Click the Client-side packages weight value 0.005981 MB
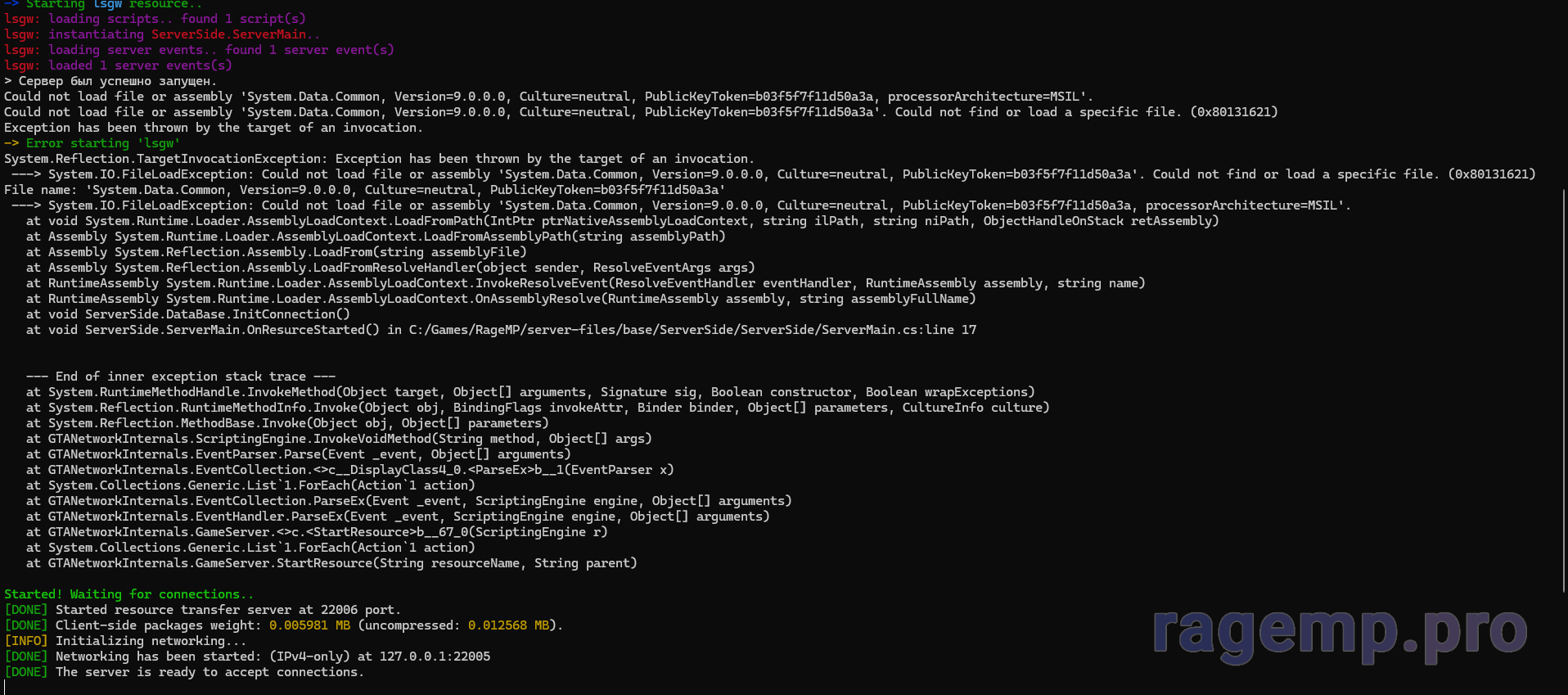This screenshot has width=1568, height=695. pyautogui.click(x=309, y=625)
